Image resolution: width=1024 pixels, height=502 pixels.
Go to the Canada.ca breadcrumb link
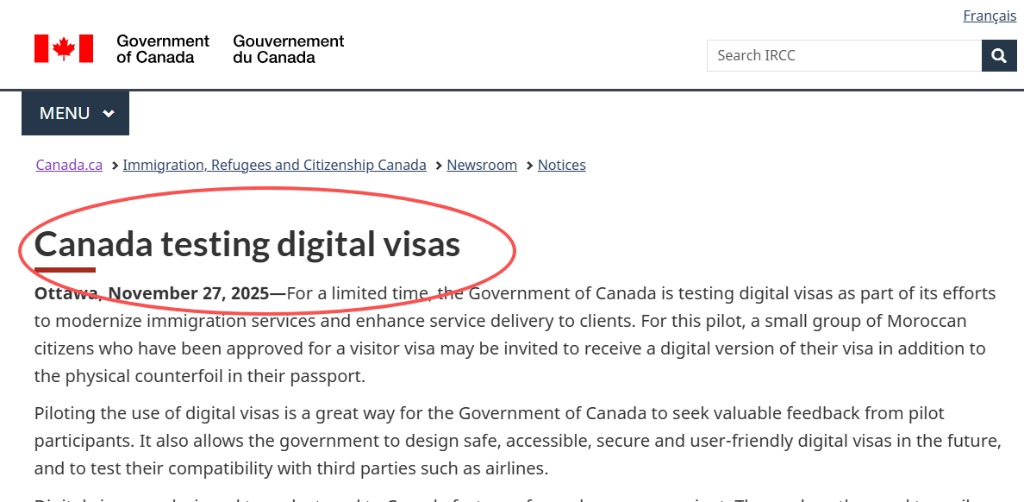coord(69,165)
